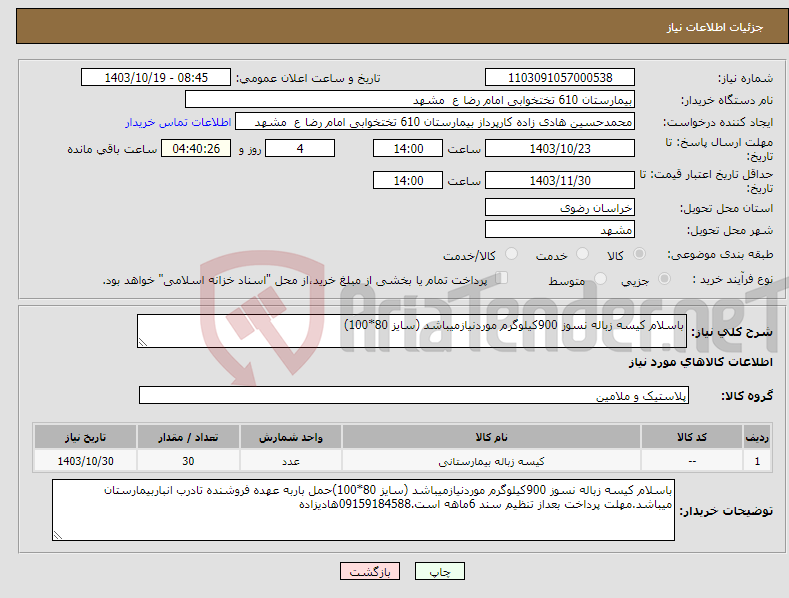The height and width of the screenshot is (598, 789).
Task: Click the response deadline time 14:00 field
Action: (408, 148)
